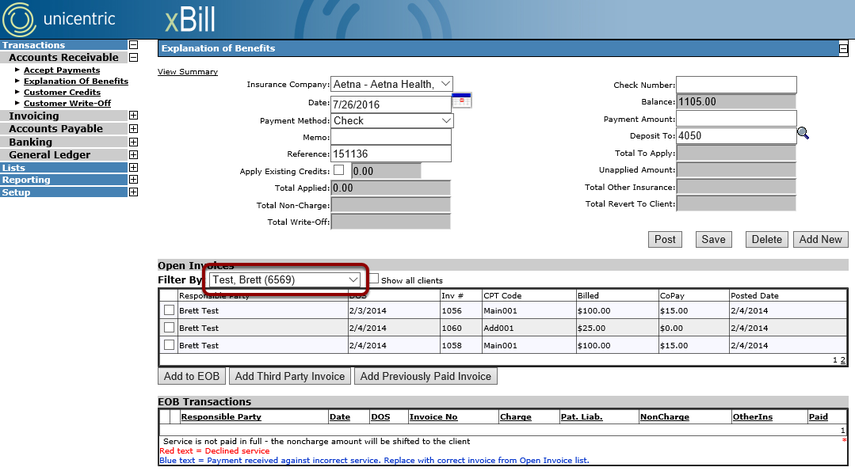Expand the Invoicing section
The height and width of the screenshot is (471, 855).
coord(133,116)
